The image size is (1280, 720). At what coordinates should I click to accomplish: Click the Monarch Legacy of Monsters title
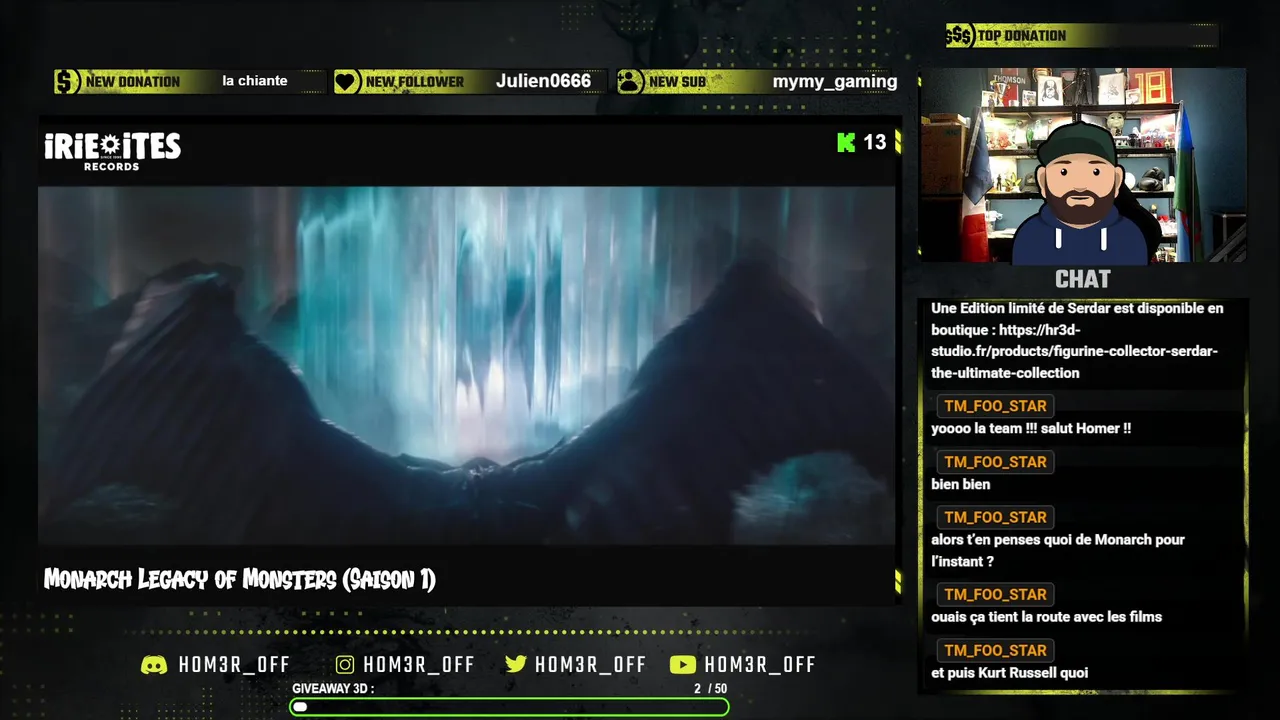tap(240, 579)
